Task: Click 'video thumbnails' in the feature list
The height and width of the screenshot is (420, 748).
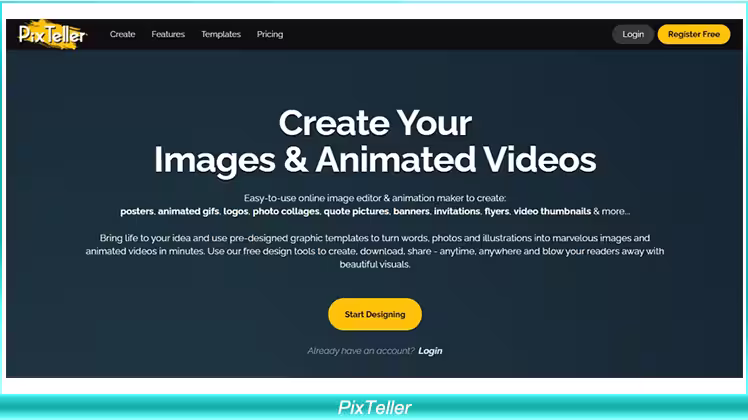Action: pos(552,211)
